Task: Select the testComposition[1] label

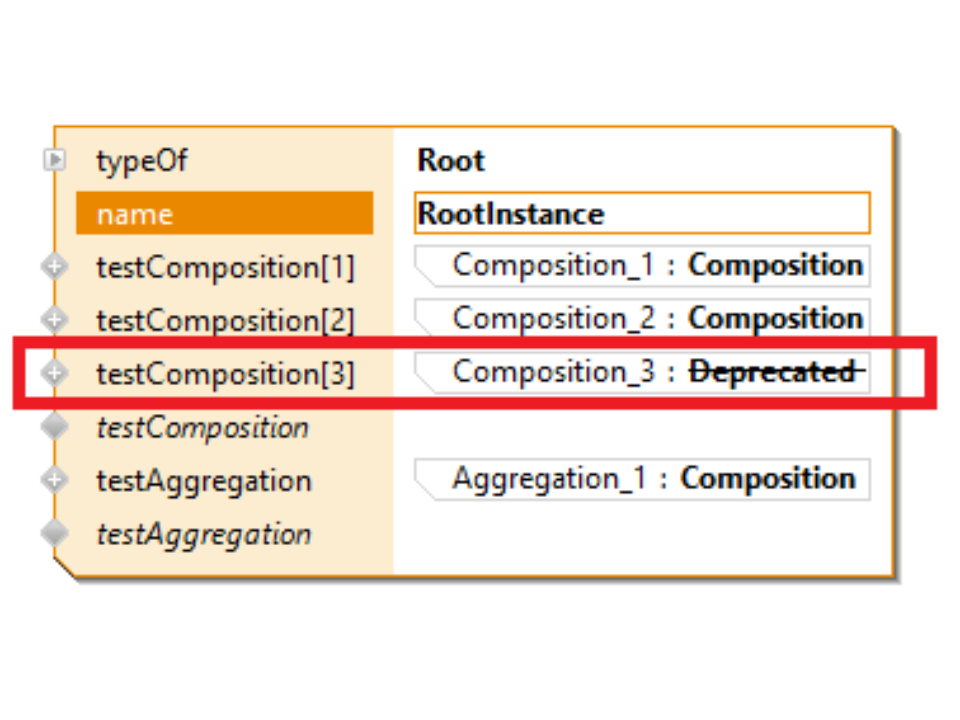Action: [225, 267]
